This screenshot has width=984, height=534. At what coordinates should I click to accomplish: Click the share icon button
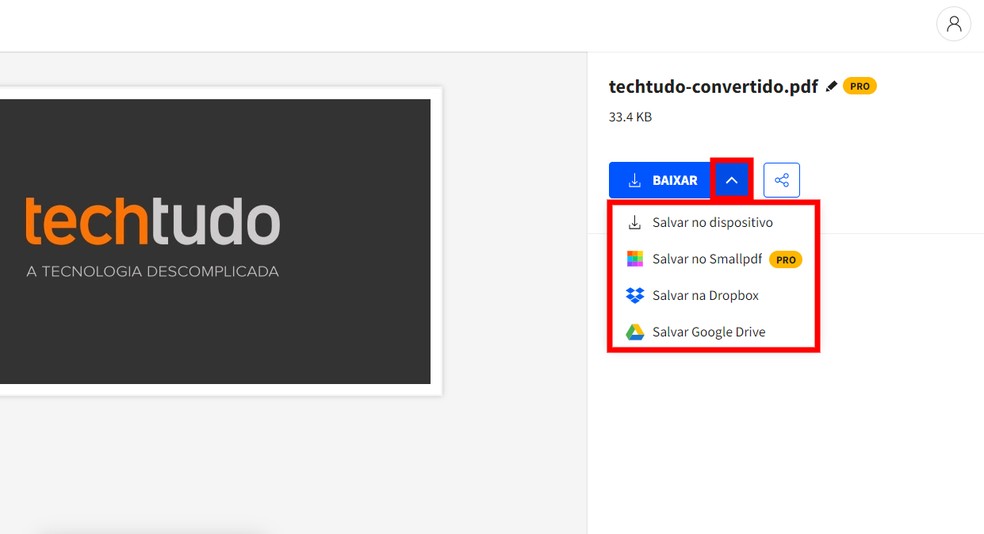[x=781, y=180]
